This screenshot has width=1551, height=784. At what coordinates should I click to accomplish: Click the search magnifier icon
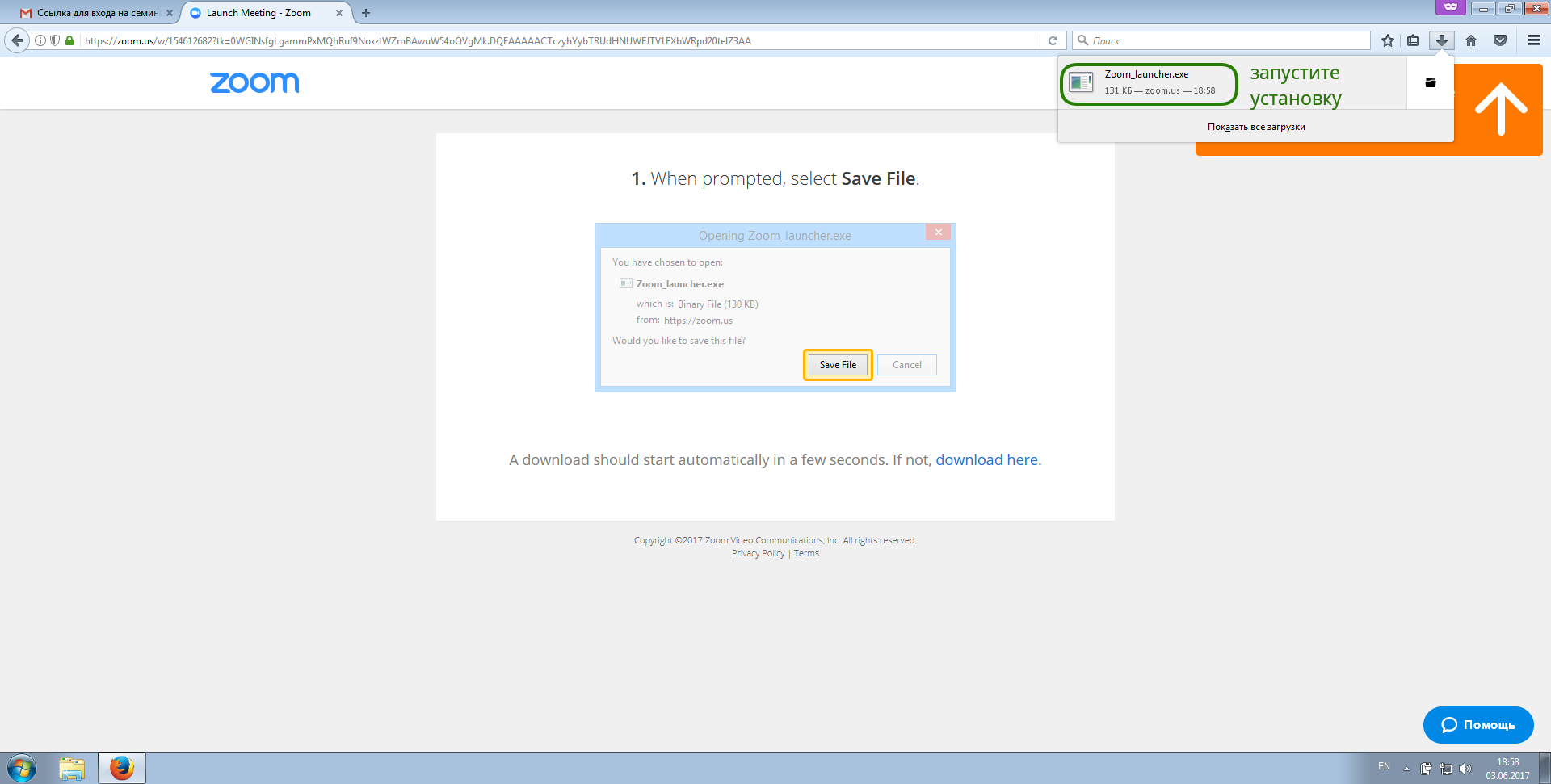click(1082, 40)
